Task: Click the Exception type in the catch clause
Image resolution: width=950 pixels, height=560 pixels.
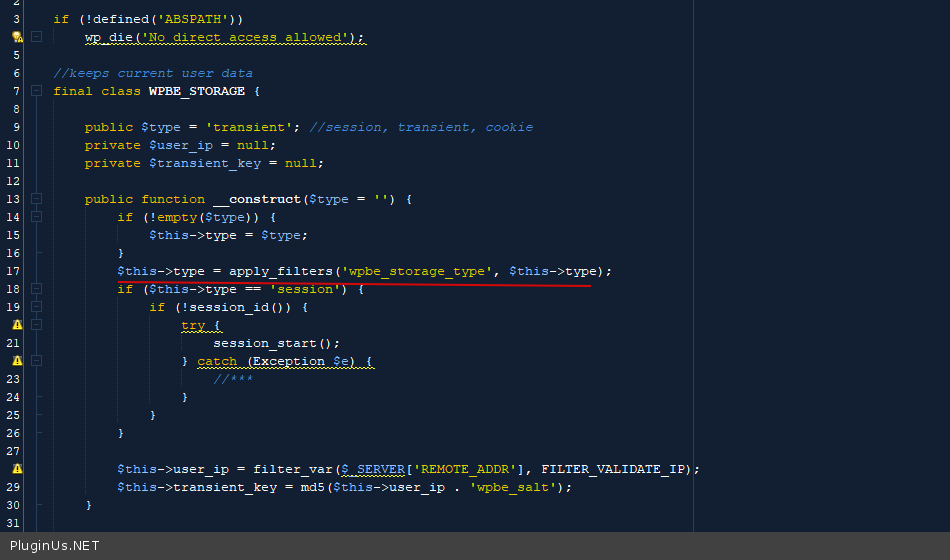Action: pos(288,361)
